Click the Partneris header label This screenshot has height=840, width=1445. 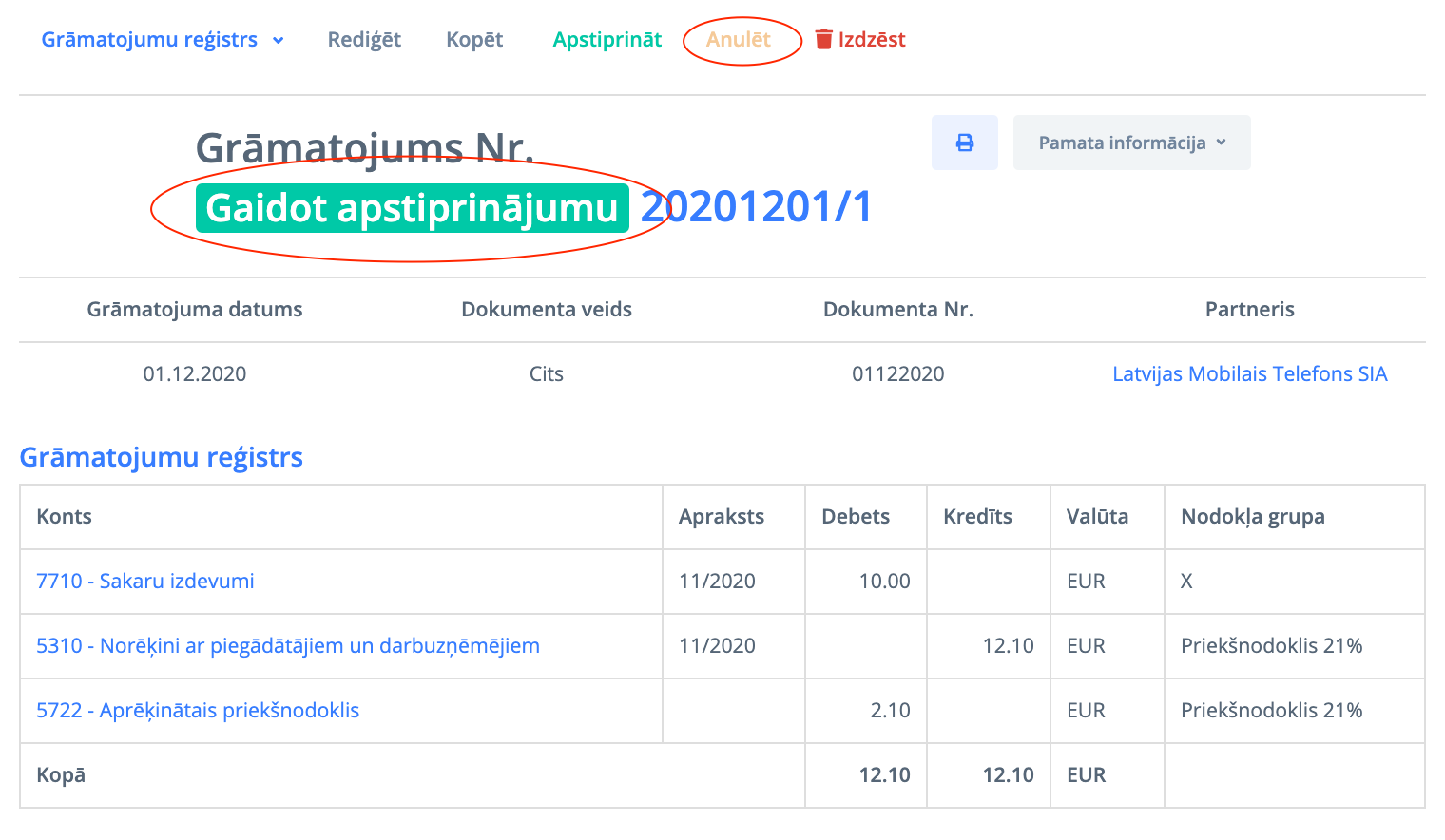tap(1250, 309)
